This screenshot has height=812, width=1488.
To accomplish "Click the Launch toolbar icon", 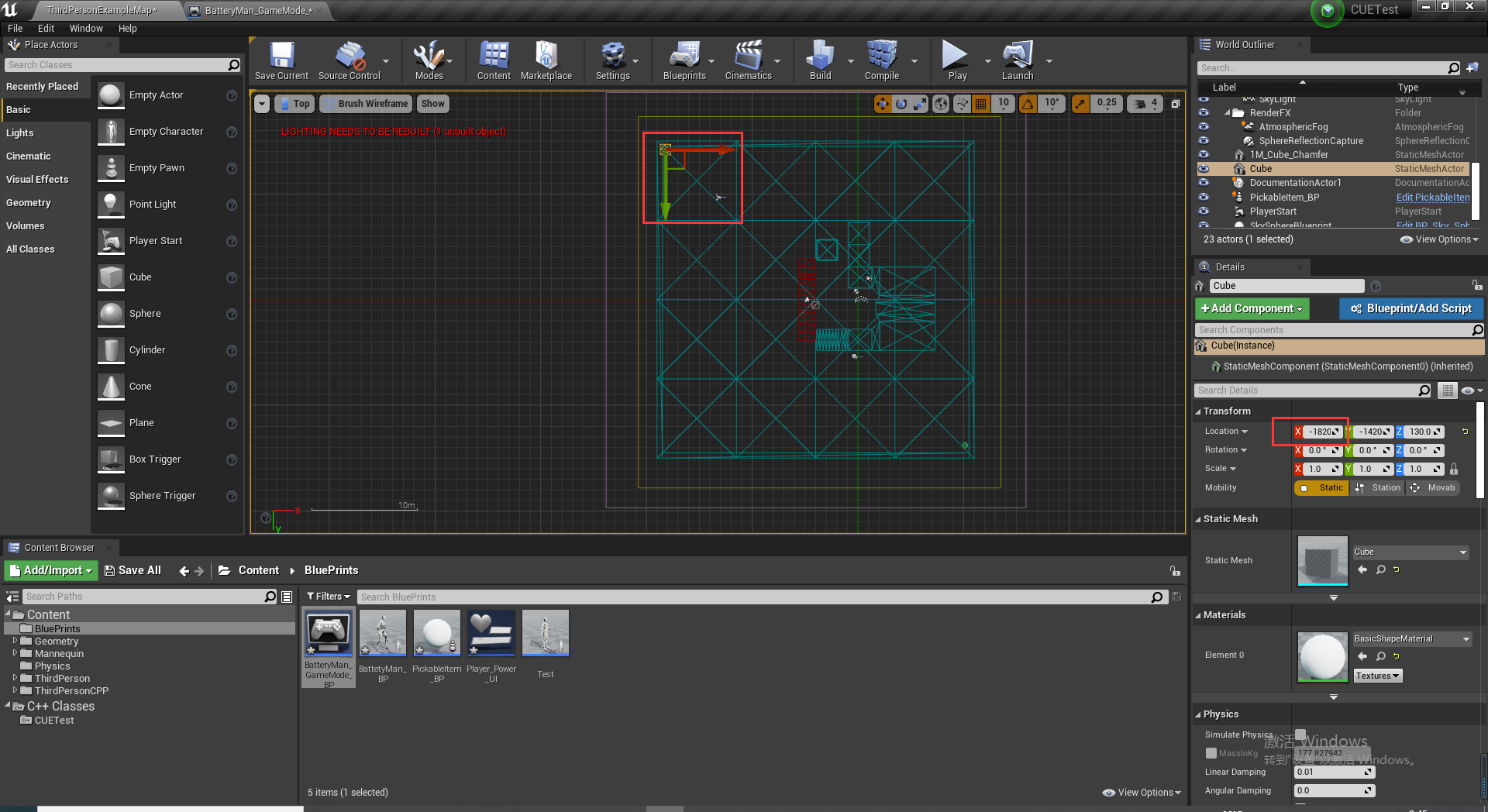I will pos(1018,60).
